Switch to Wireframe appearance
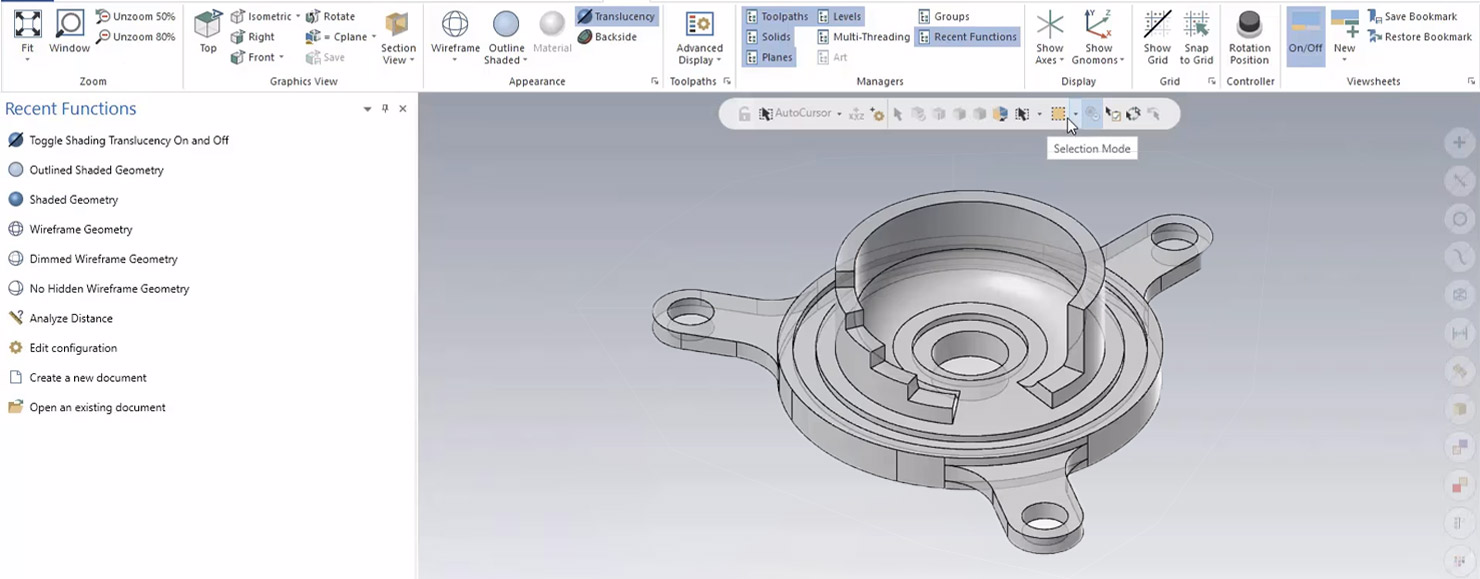Viewport: 1480px width, 579px height. tap(455, 25)
